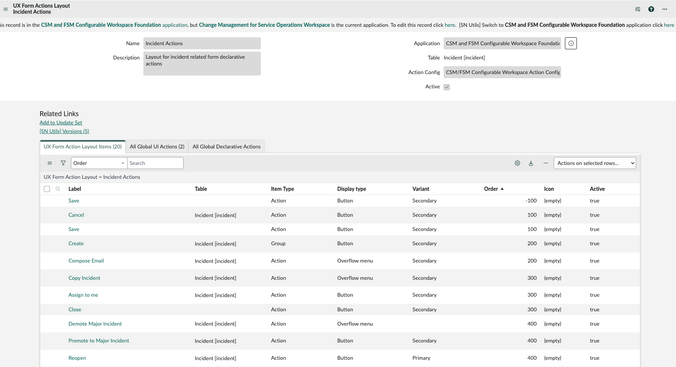The height and width of the screenshot is (367, 676).
Task: Open more options ellipsis in form header
Action: coord(664,9)
